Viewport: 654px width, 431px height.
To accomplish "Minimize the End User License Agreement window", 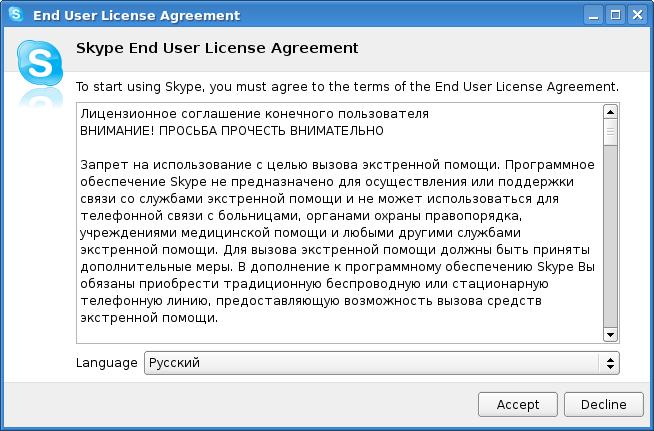I will [x=593, y=15].
